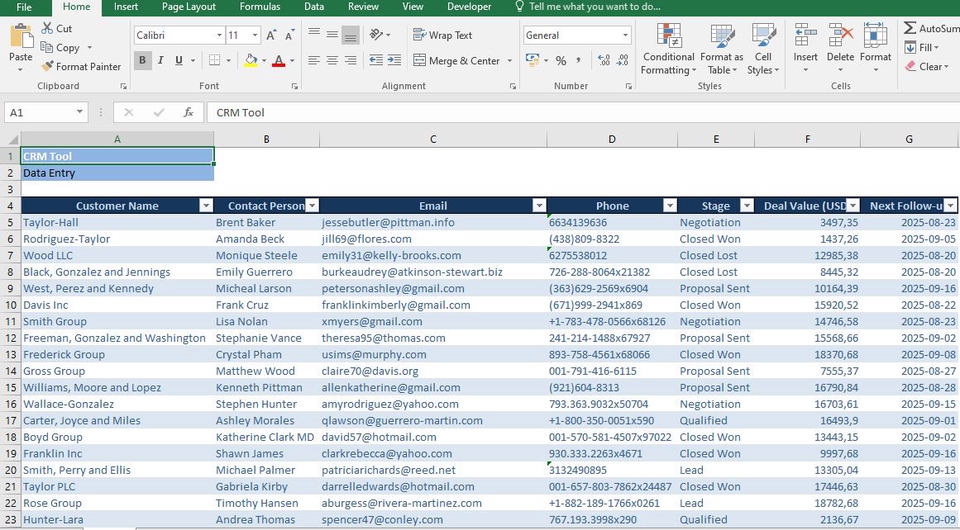Click the Center align text icon
Image resolution: width=960 pixels, height=530 pixels.
pyautogui.click(x=332, y=61)
